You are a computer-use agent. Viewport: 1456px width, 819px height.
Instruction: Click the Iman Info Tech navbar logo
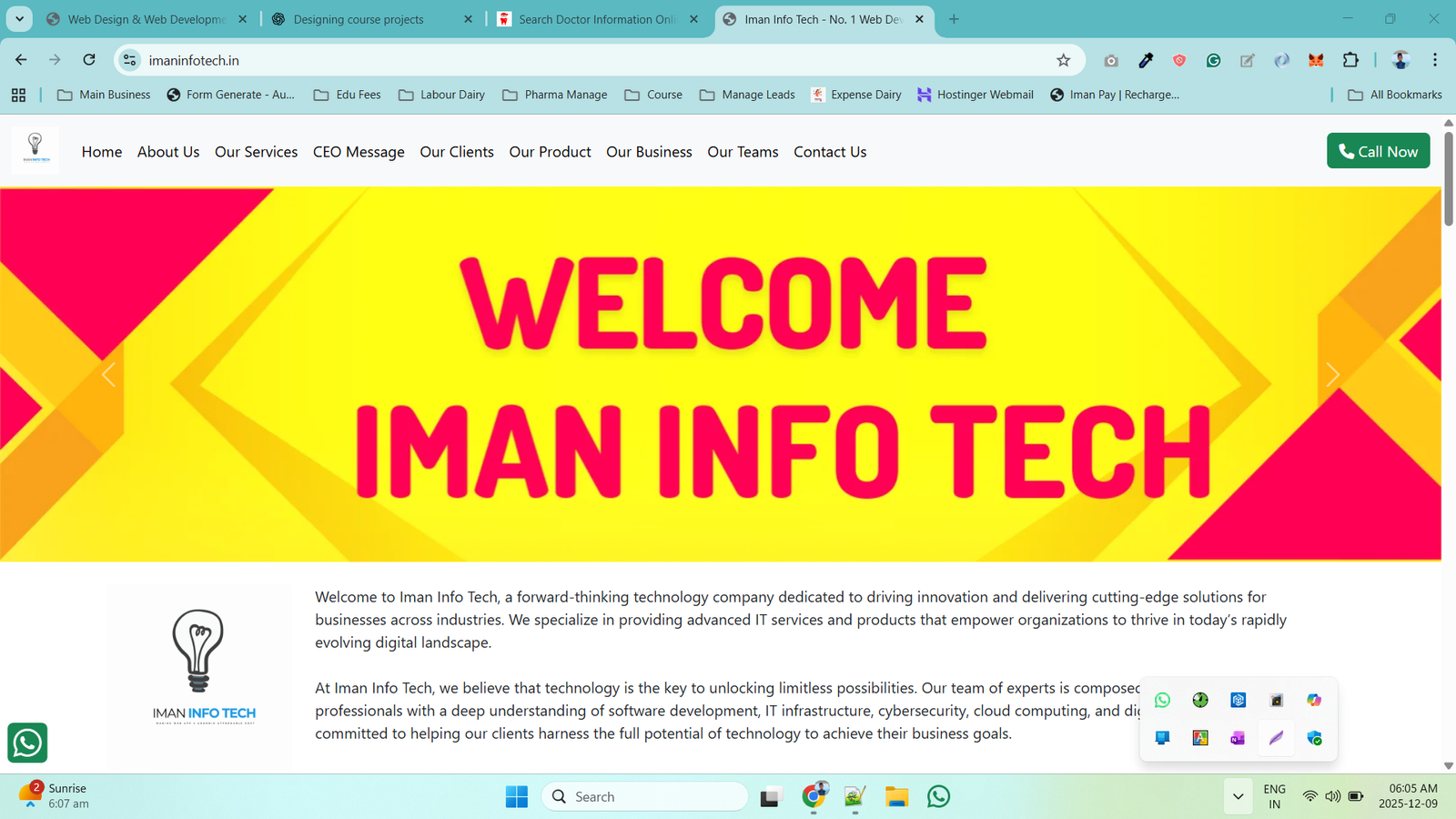35,150
